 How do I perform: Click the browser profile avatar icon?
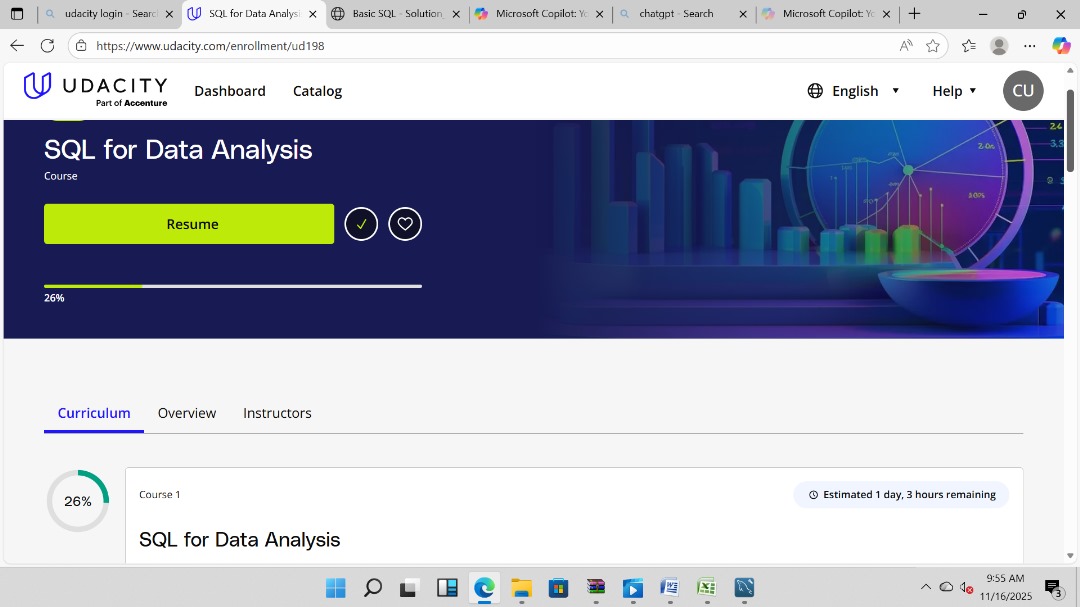point(998,46)
